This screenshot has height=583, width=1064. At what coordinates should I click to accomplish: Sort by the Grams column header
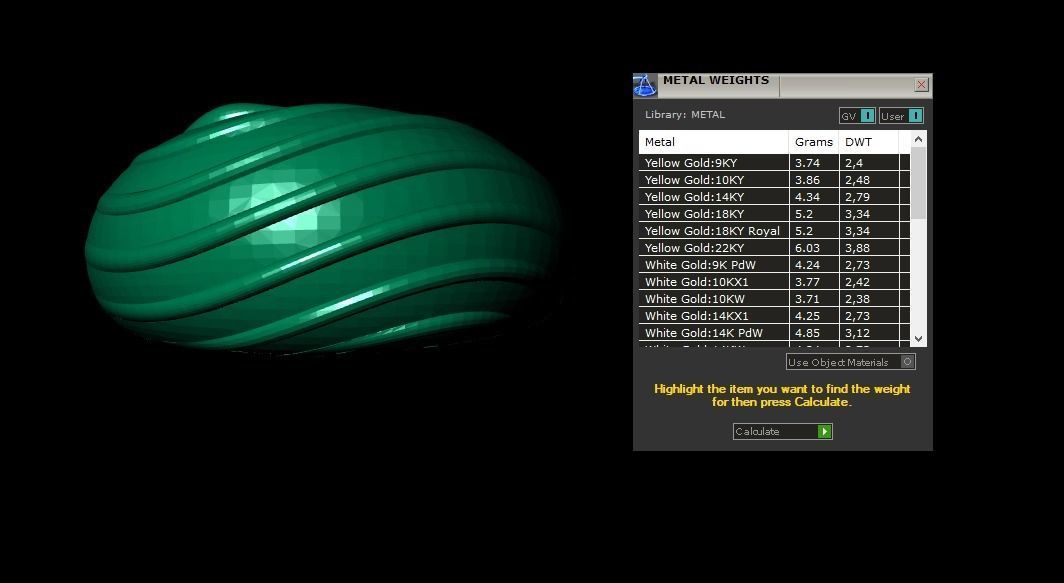(x=814, y=142)
